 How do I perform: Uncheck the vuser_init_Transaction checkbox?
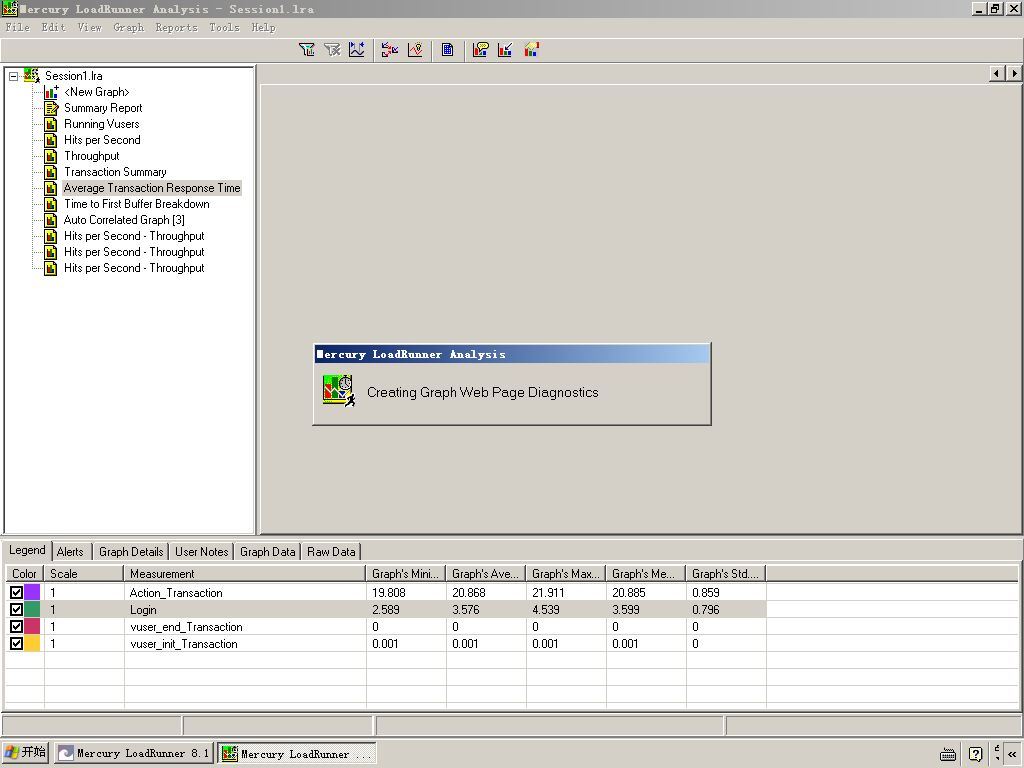coord(16,643)
